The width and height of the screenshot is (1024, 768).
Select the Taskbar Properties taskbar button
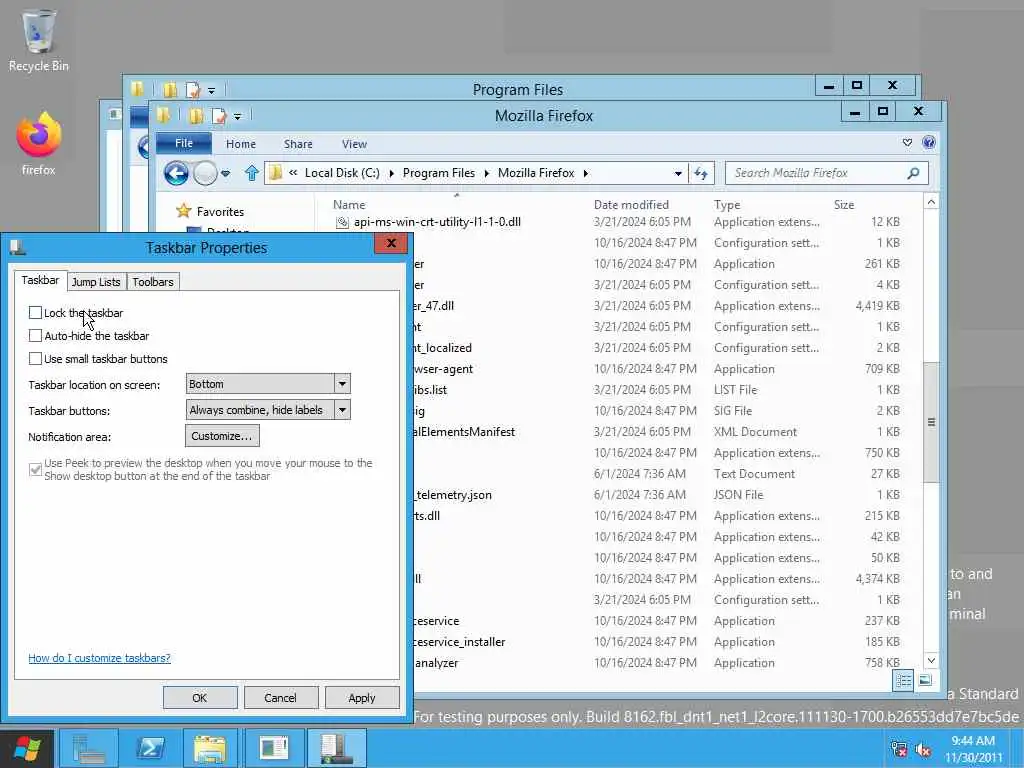pos(336,748)
